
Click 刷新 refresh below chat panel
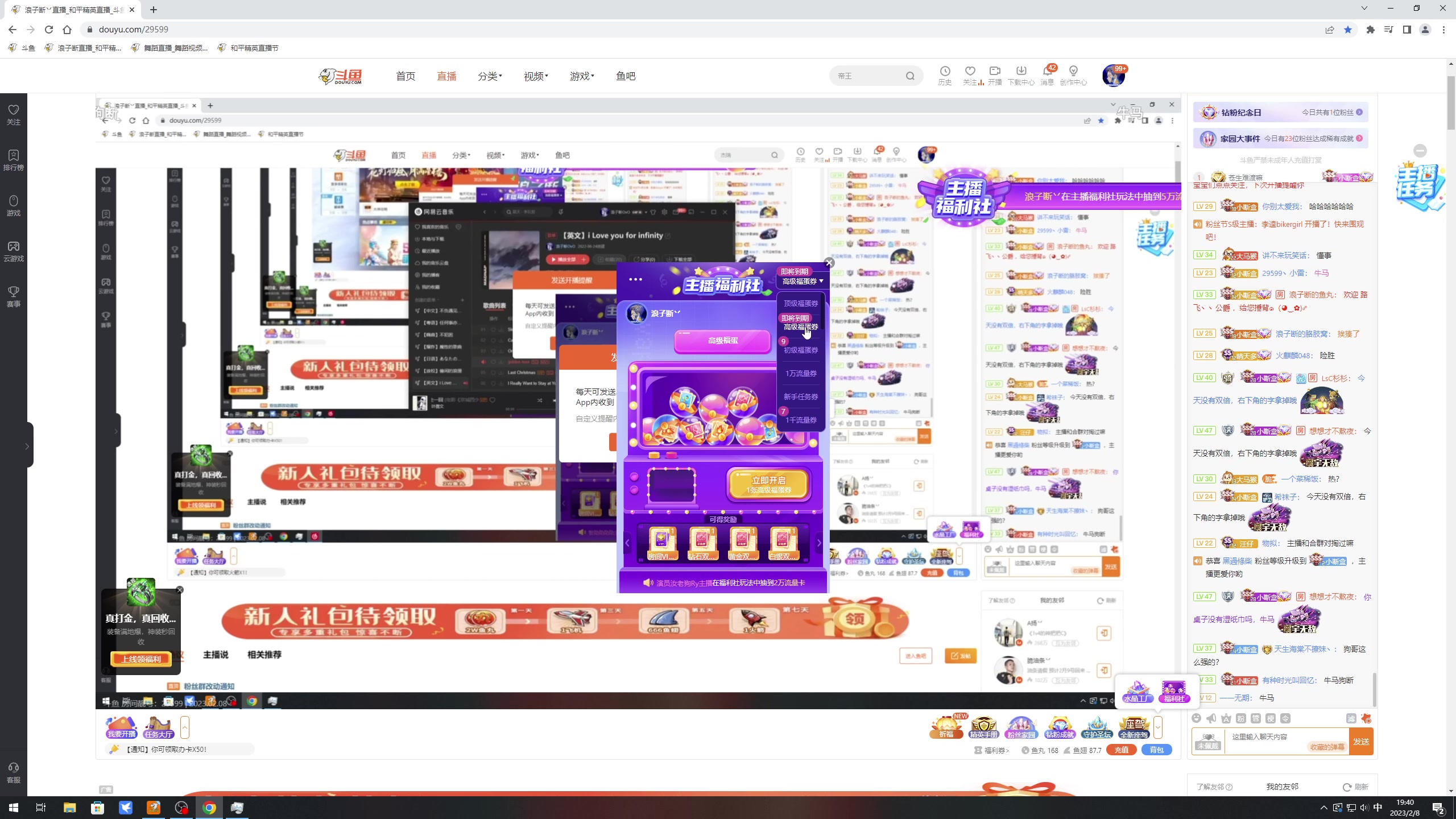(x=1356, y=787)
